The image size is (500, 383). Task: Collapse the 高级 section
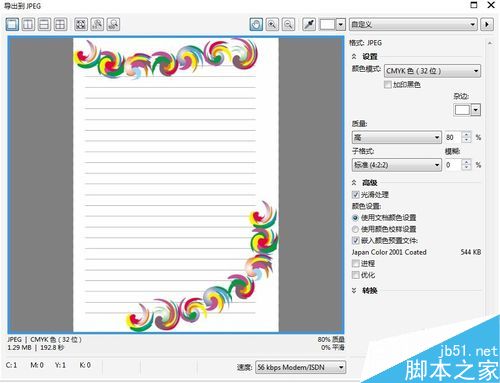tap(354, 183)
